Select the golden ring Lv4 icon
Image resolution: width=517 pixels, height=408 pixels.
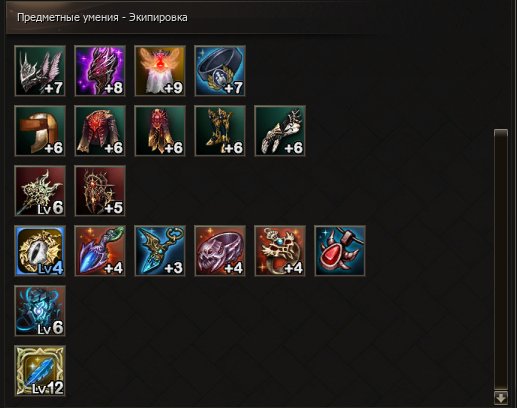(x=40, y=251)
